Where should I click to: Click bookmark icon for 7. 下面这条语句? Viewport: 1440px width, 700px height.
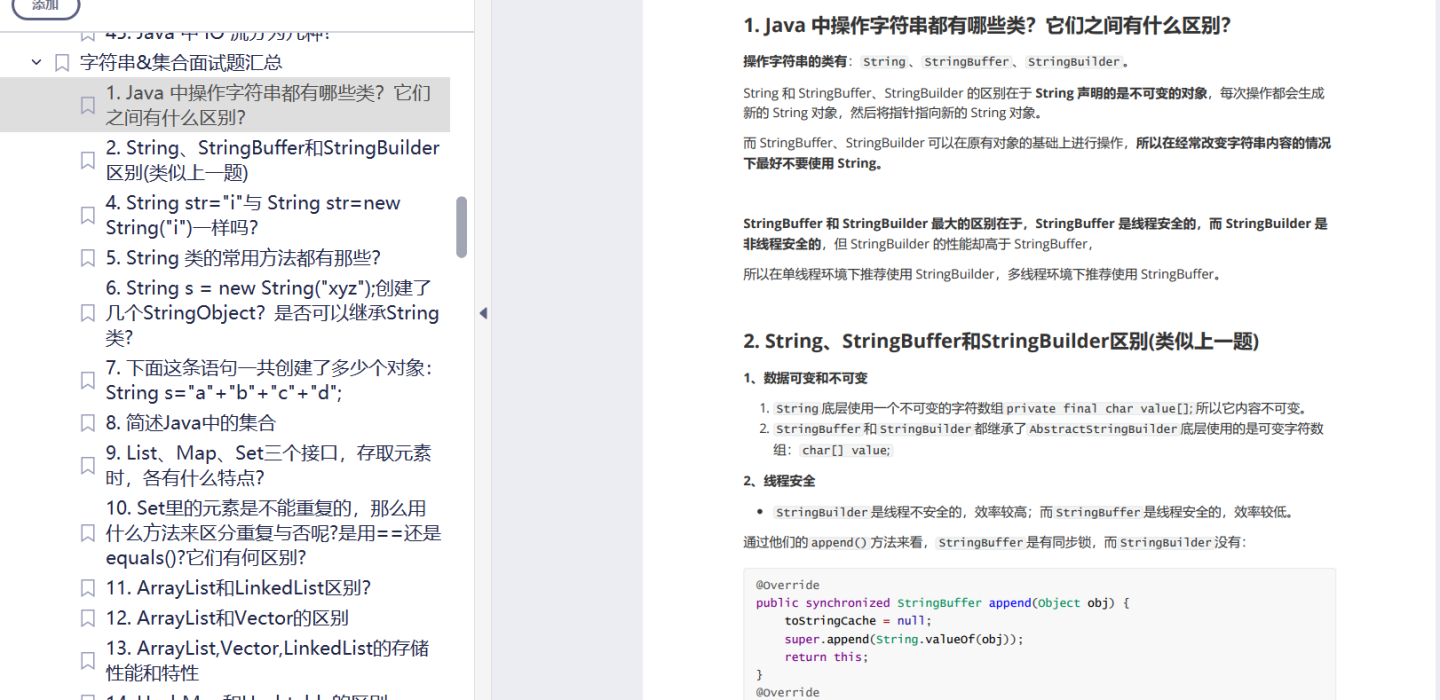(87, 380)
